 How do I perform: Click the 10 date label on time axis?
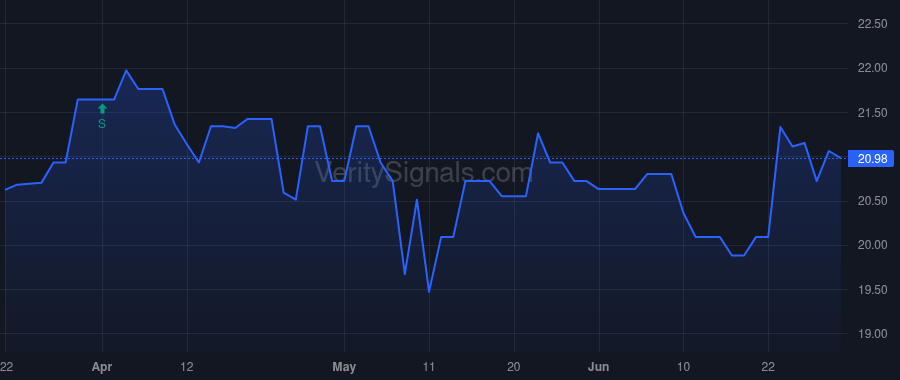coord(684,367)
